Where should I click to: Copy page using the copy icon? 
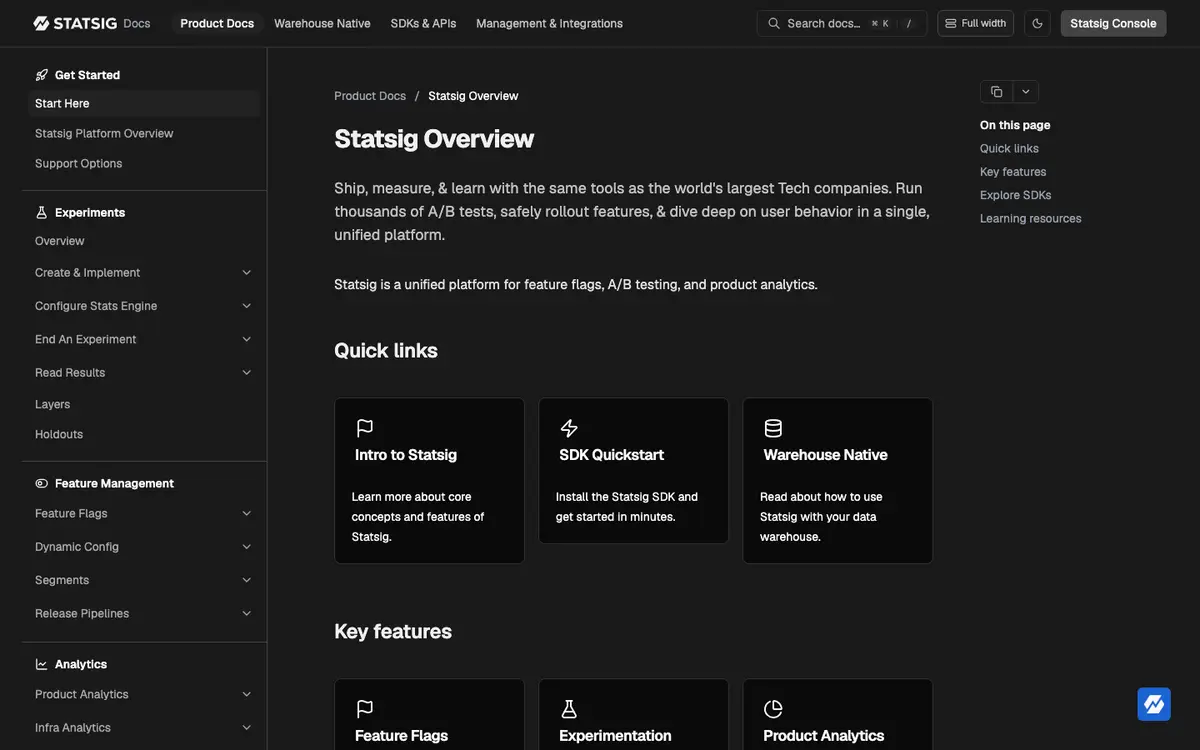tap(997, 92)
